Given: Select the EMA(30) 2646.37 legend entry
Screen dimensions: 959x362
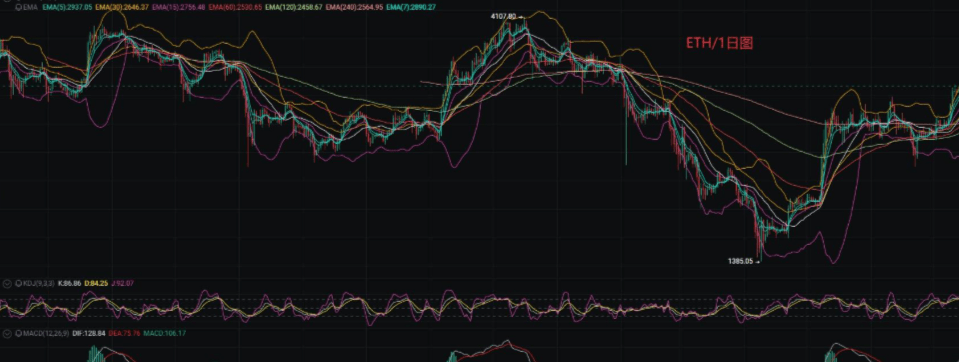Looking at the screenshot, I should click(122, 7).
